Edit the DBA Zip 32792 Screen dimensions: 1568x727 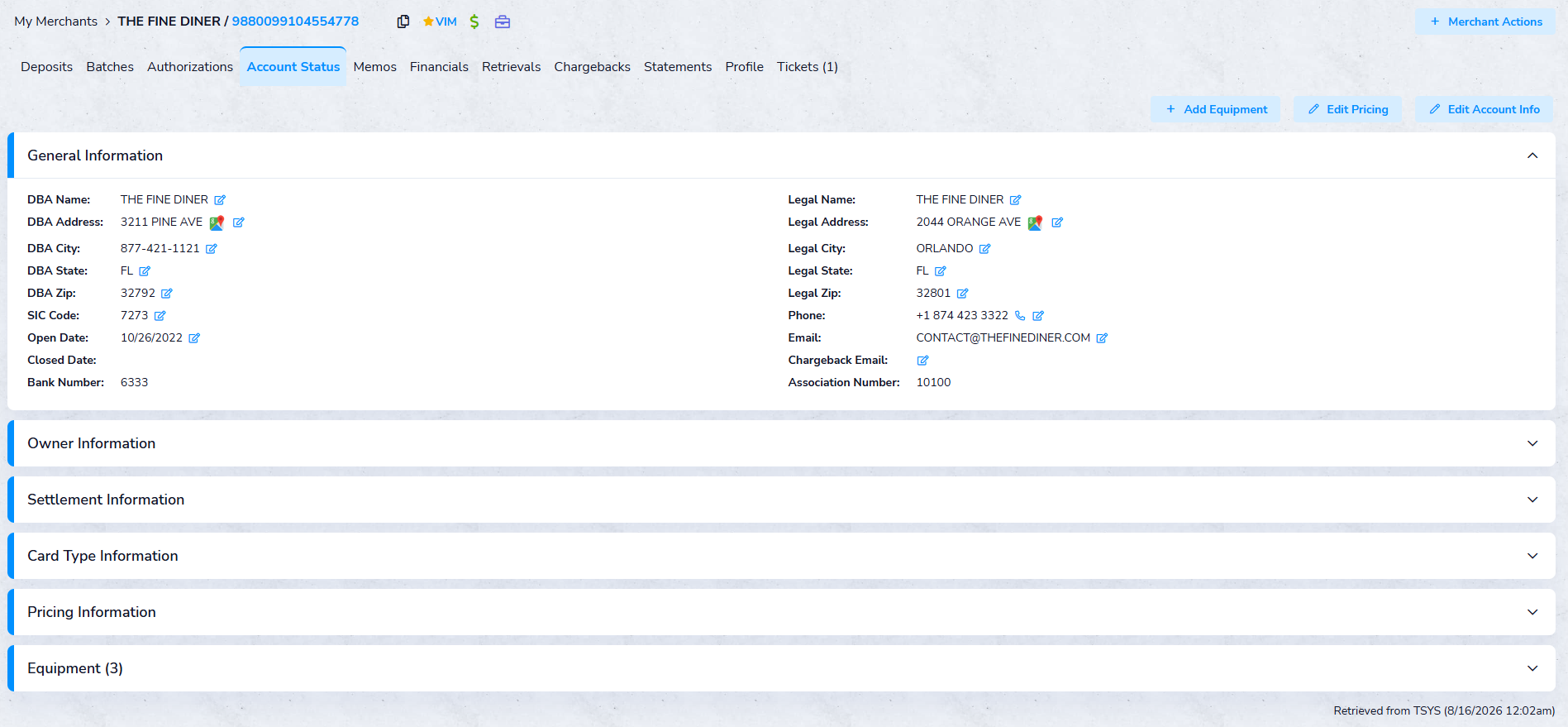coord(167,294)
